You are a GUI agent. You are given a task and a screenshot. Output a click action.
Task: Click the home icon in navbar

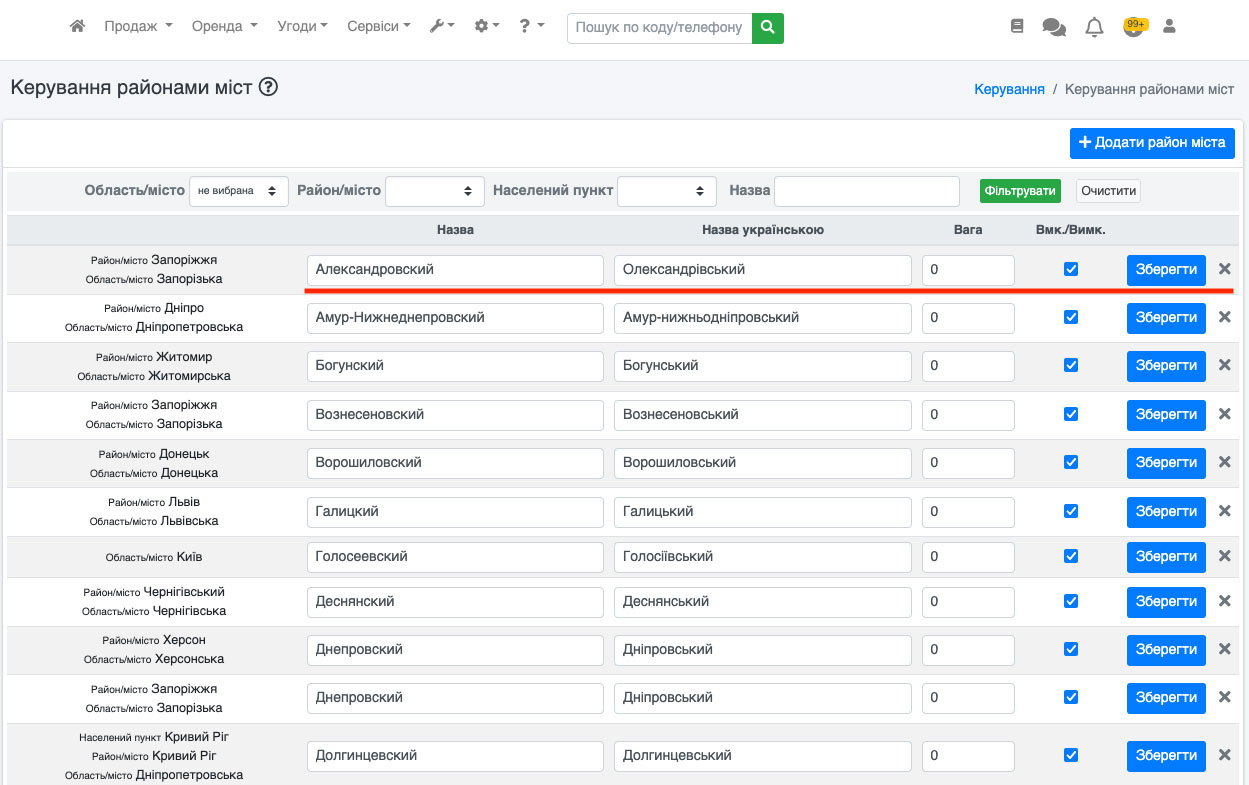pos(77,27)
